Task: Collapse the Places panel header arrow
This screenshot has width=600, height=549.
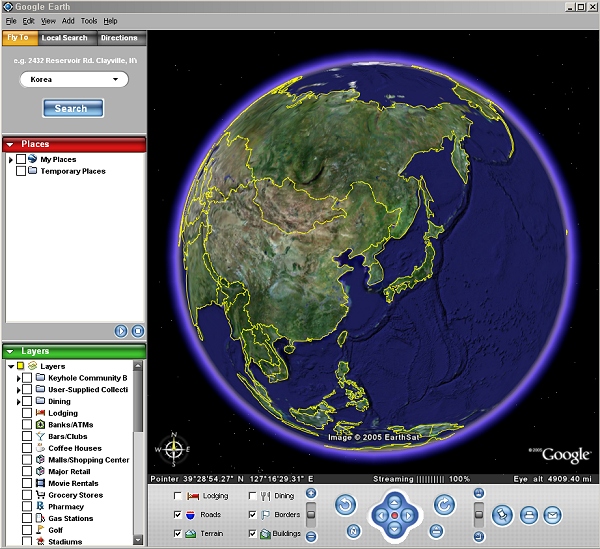Action: (x=10, y=144)
